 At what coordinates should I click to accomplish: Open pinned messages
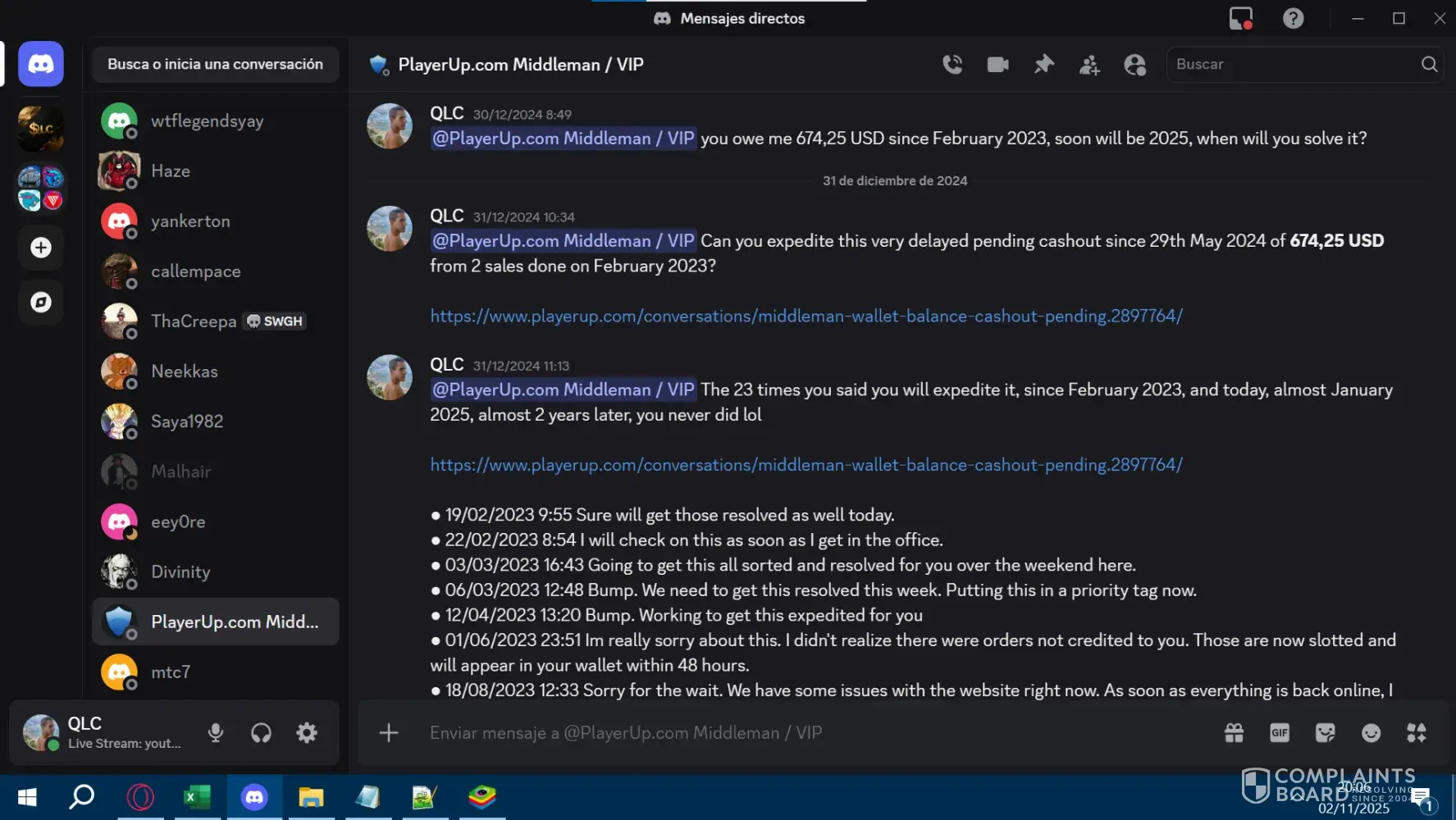click(x=1043, y=64)
